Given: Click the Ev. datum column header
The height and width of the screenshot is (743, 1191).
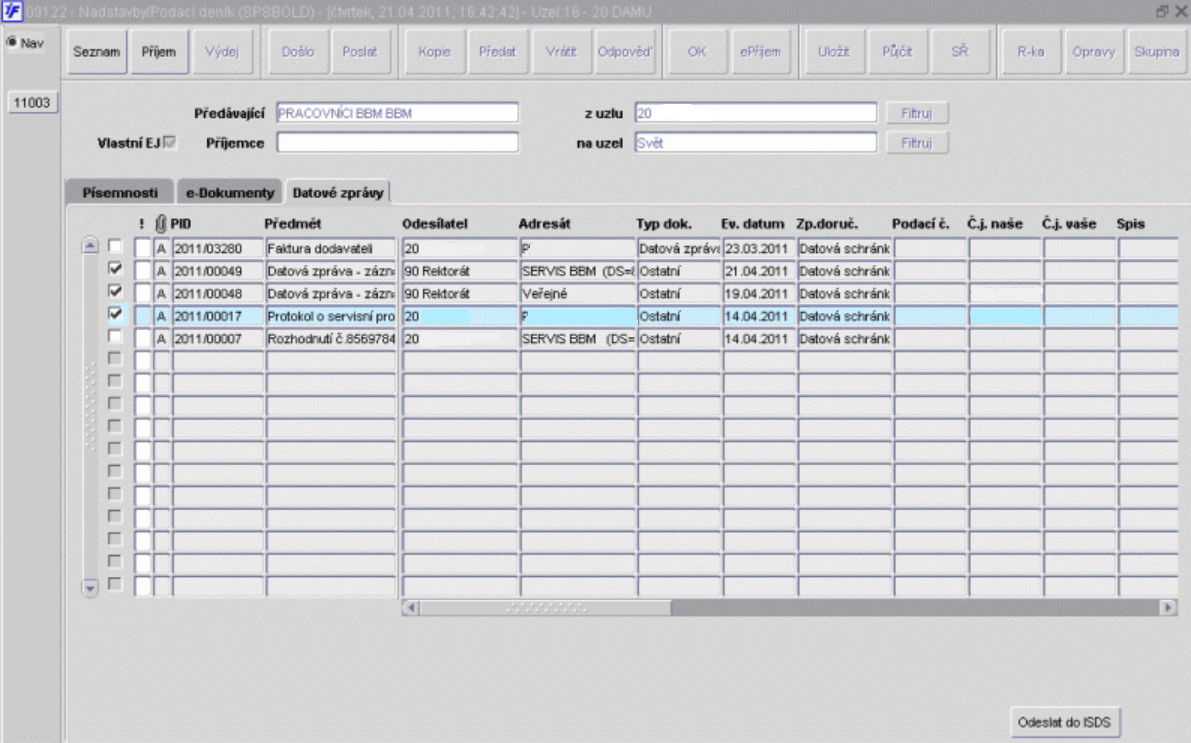Looking at the screenshot, I should (752, 223).
